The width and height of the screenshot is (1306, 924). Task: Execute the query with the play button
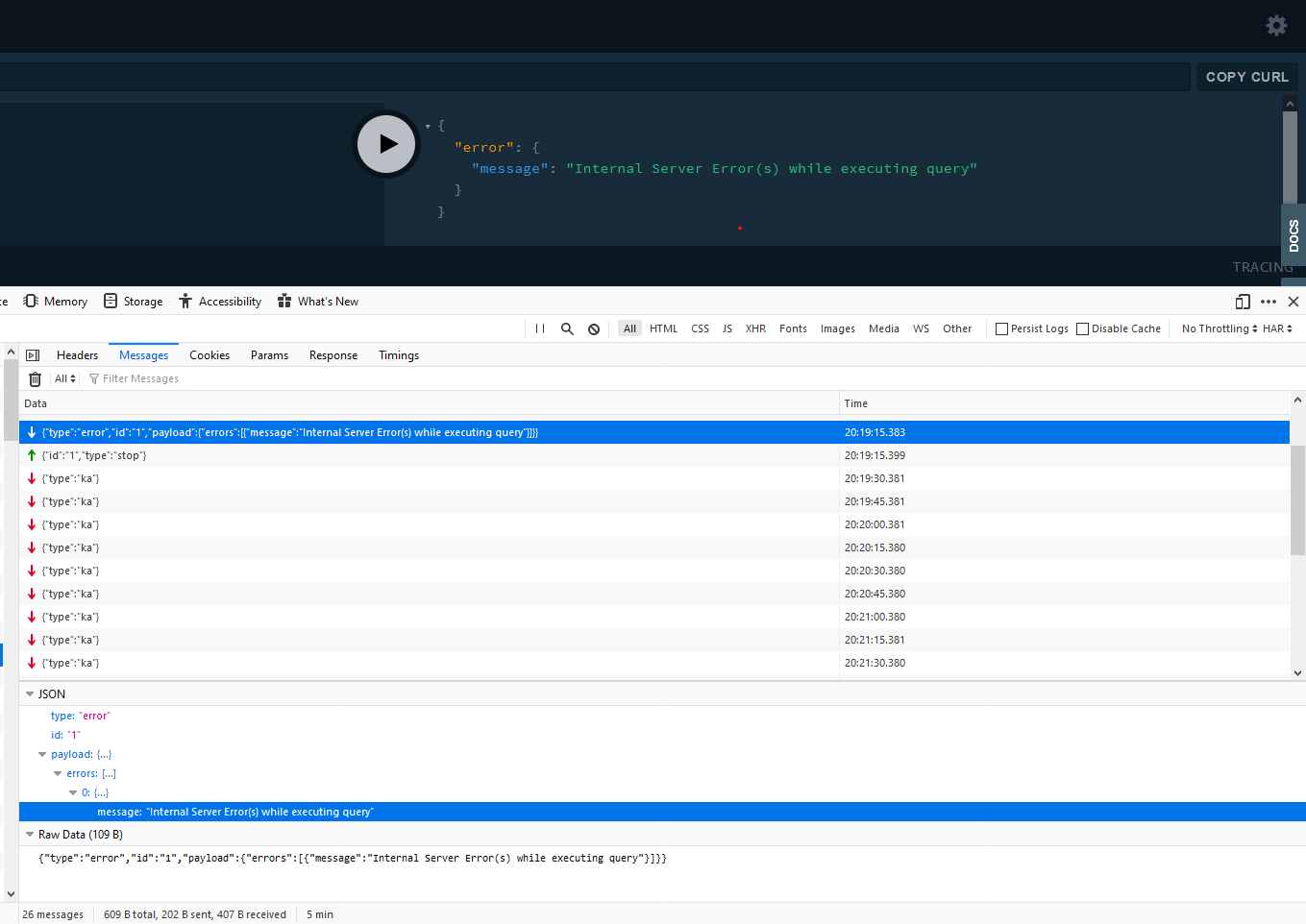point(386,143)
